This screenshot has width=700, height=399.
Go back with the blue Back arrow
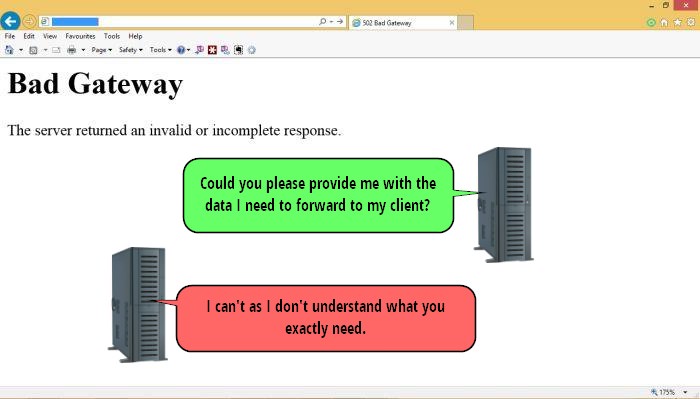[x=10, y=21]
